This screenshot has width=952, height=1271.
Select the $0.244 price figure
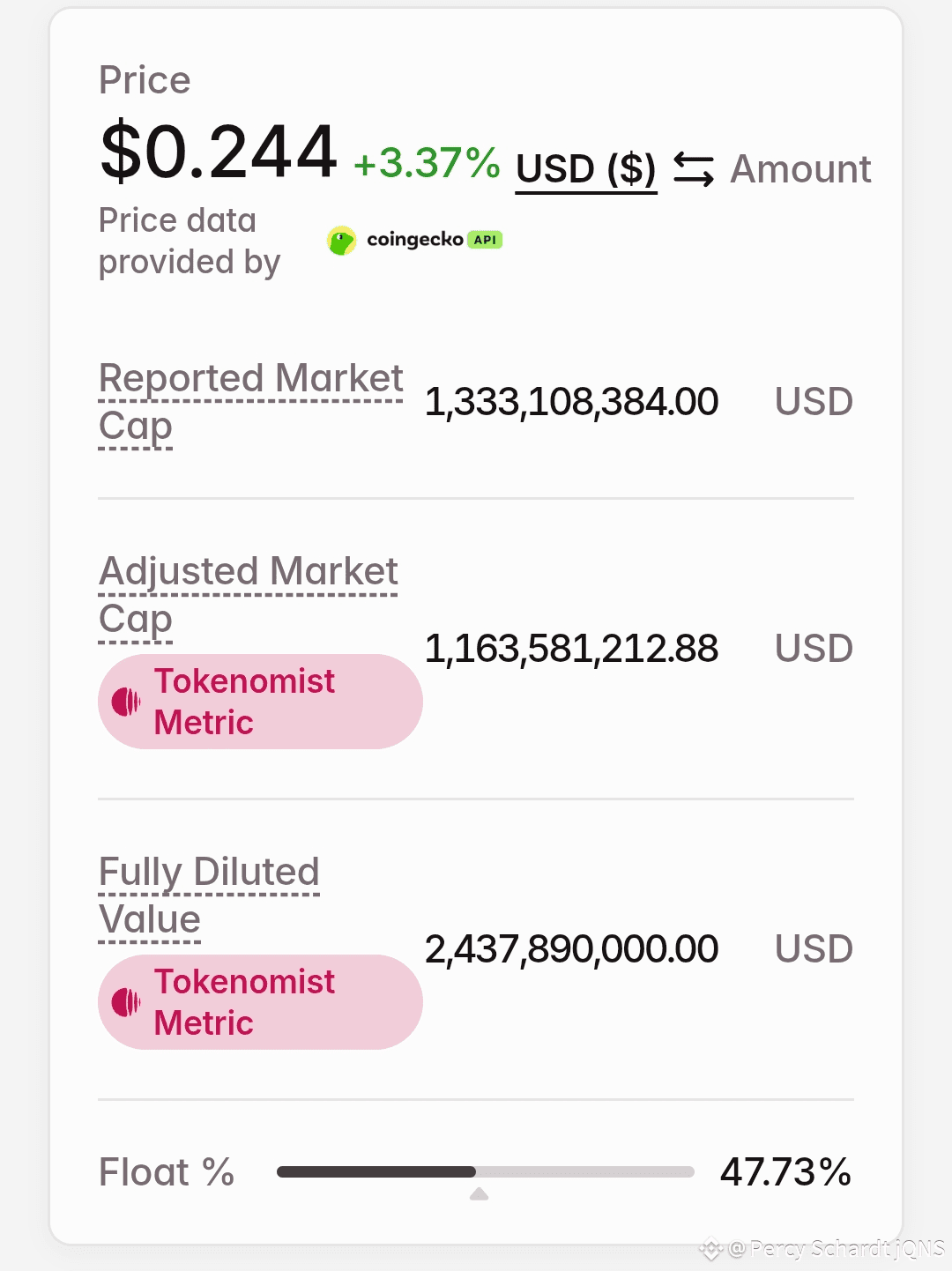pos(219,152)
